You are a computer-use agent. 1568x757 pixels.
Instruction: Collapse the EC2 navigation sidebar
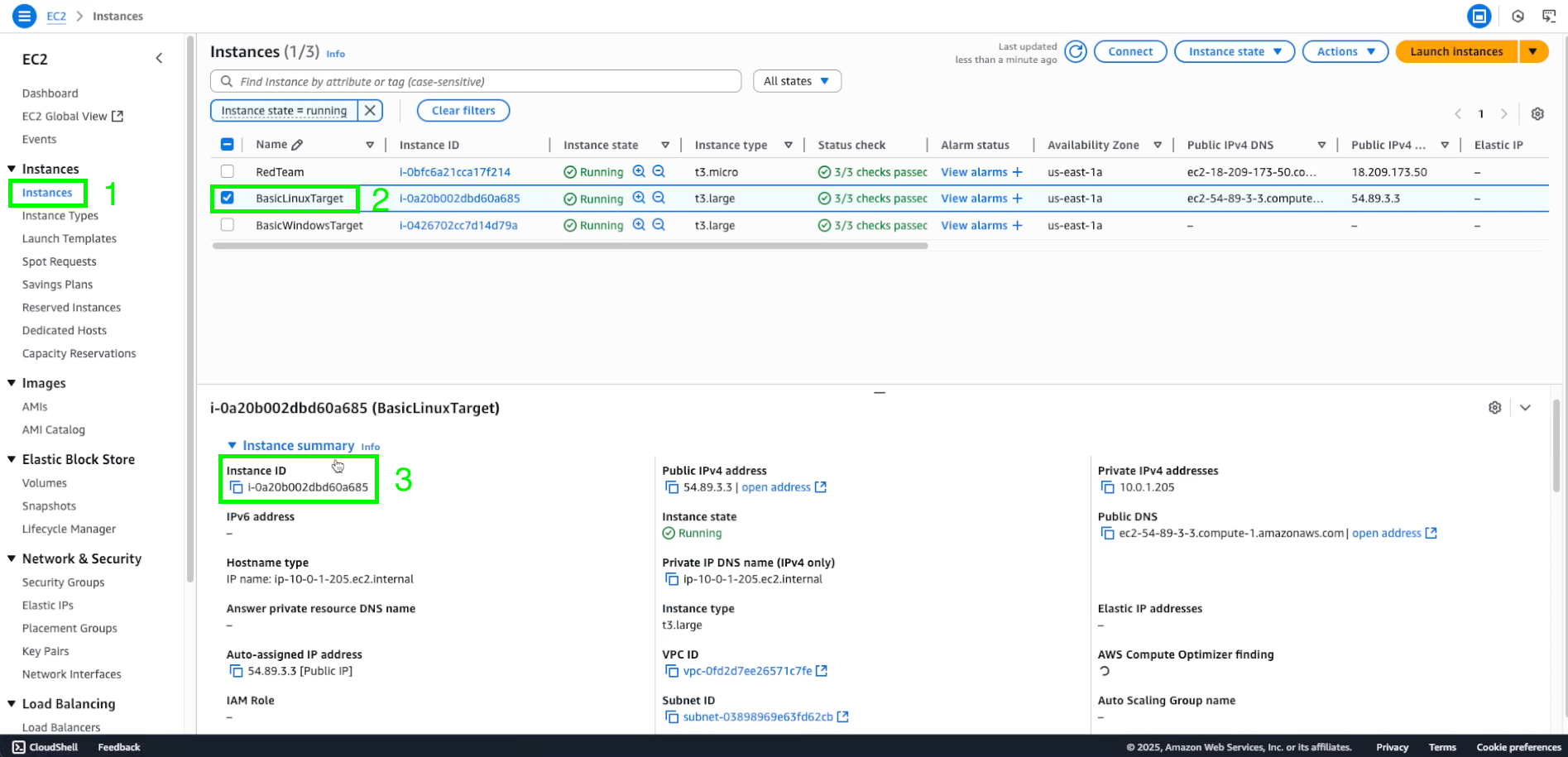point(159,59)
